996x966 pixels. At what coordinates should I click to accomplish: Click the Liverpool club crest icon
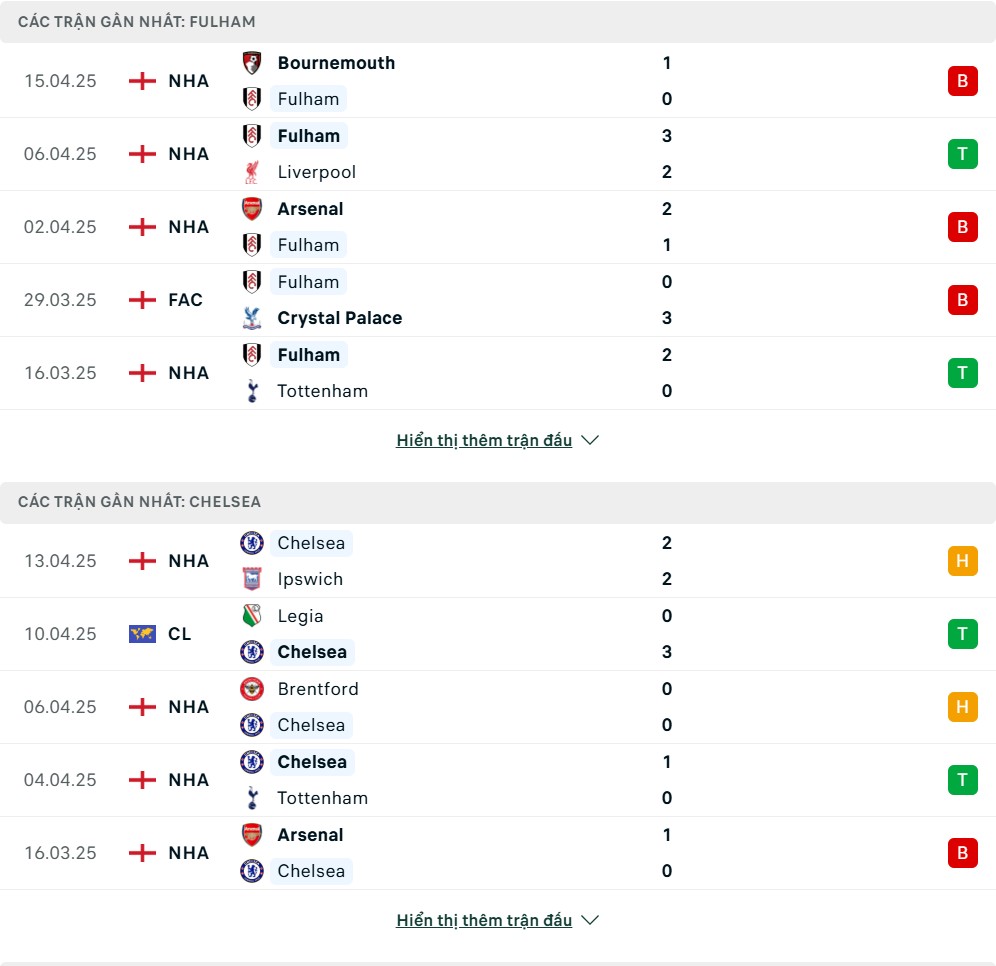(x=252, y=172)
